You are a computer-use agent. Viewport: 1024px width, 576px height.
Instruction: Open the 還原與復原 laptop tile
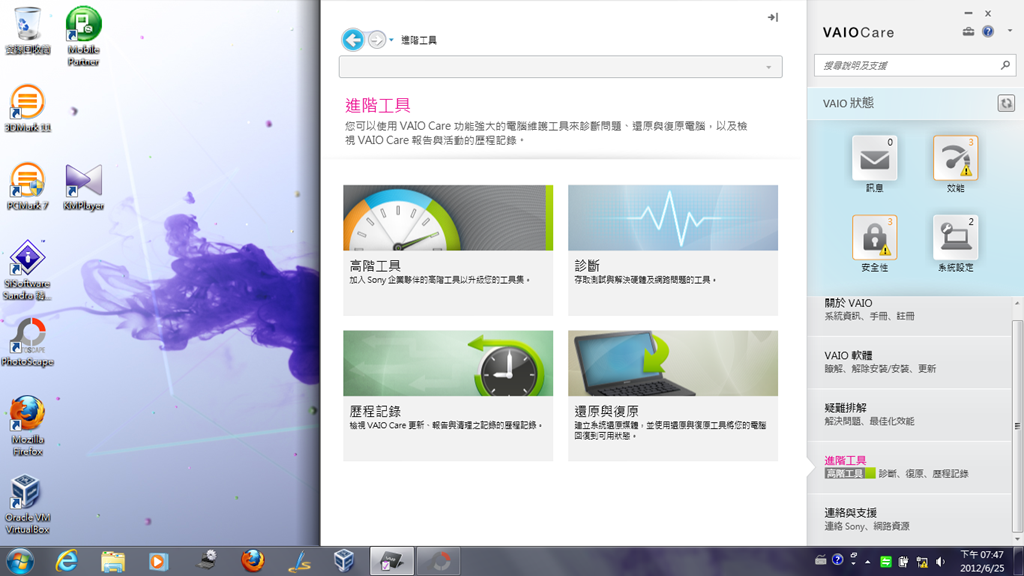(673, 396)
